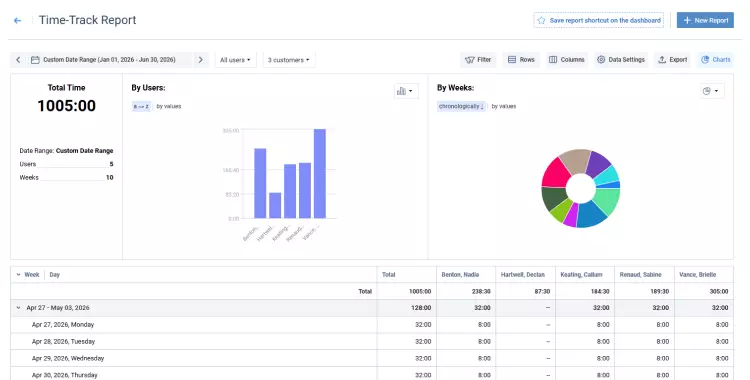Viewport: 750px width, 380px height.
Task: Sort By Weeks chart by values
Action: coord(504,106)
